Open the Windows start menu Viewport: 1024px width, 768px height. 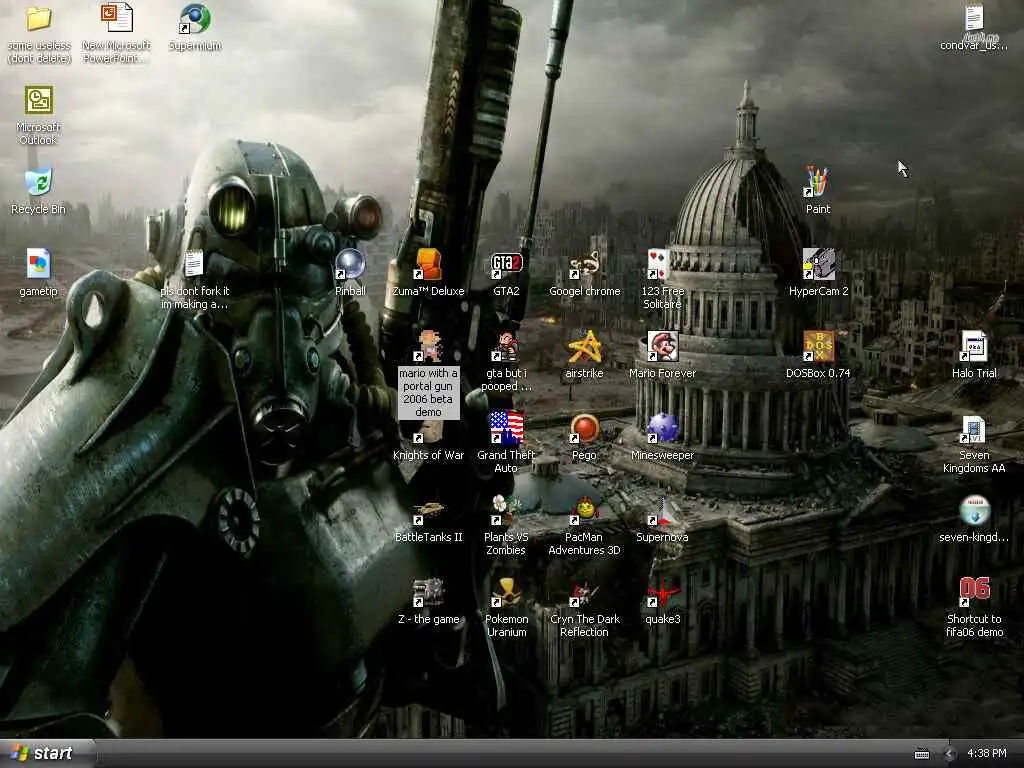pyautogui.click(x=48, y=754)
